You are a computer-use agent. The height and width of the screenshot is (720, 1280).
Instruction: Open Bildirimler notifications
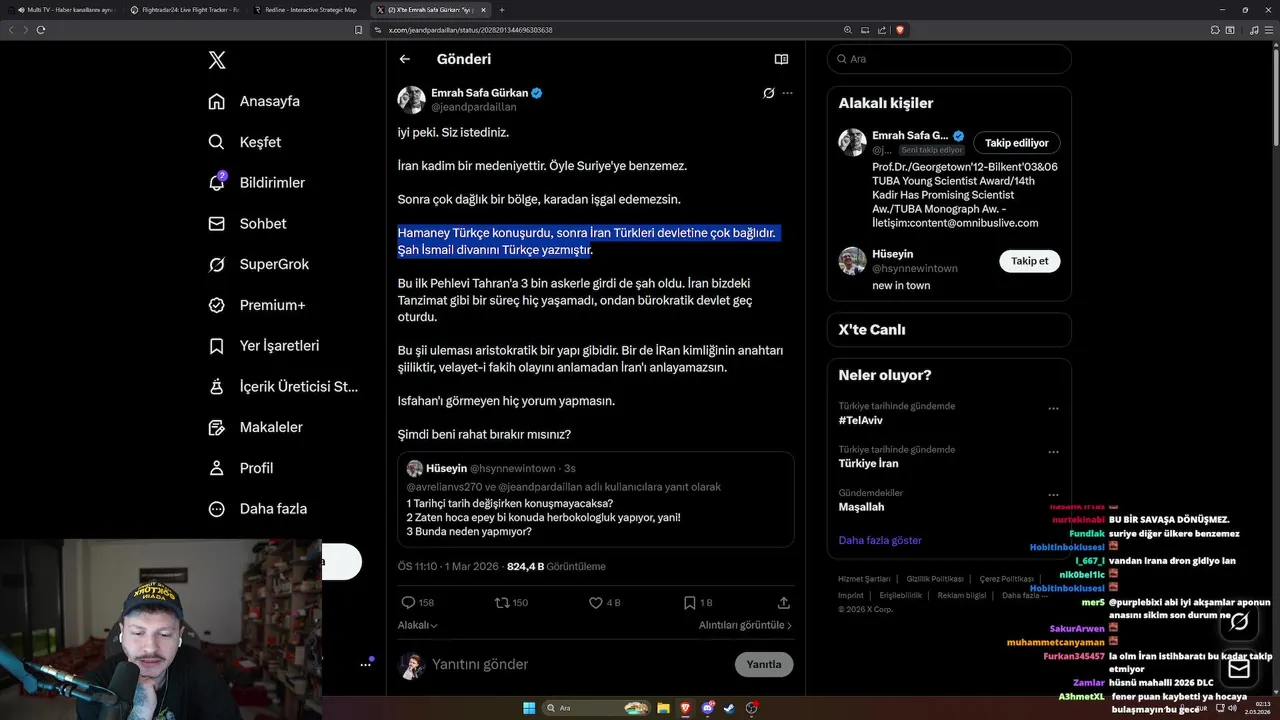point(256,183)
